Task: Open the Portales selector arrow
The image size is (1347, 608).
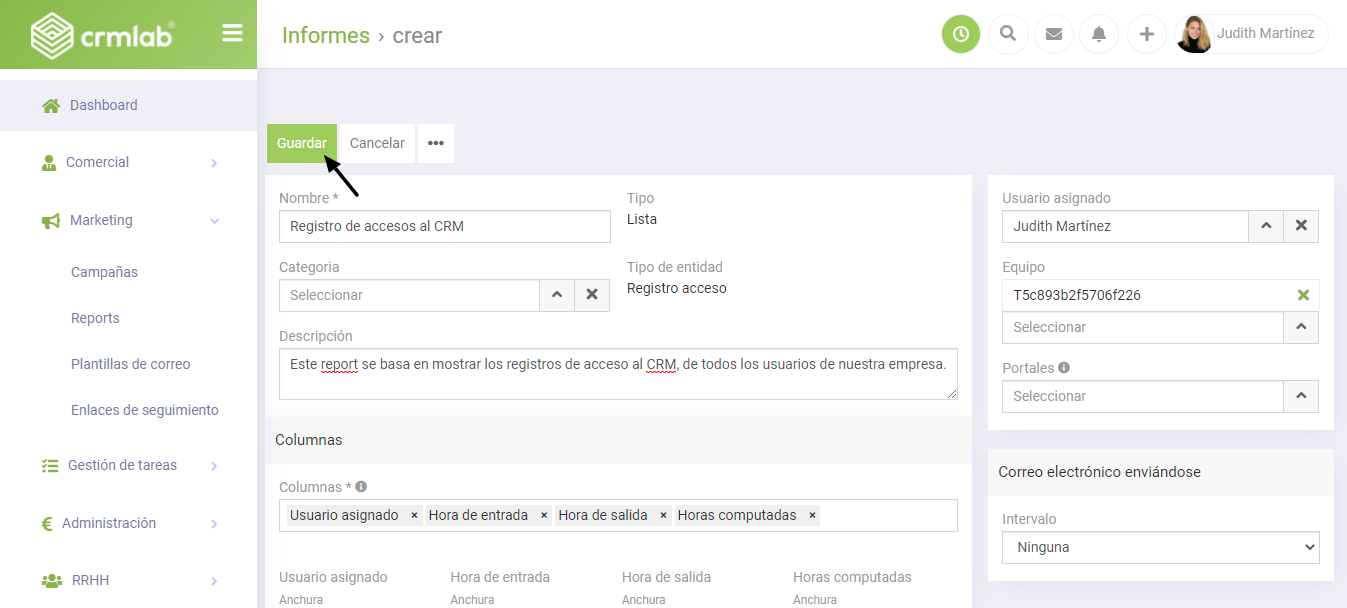Action: (1301, 396)
